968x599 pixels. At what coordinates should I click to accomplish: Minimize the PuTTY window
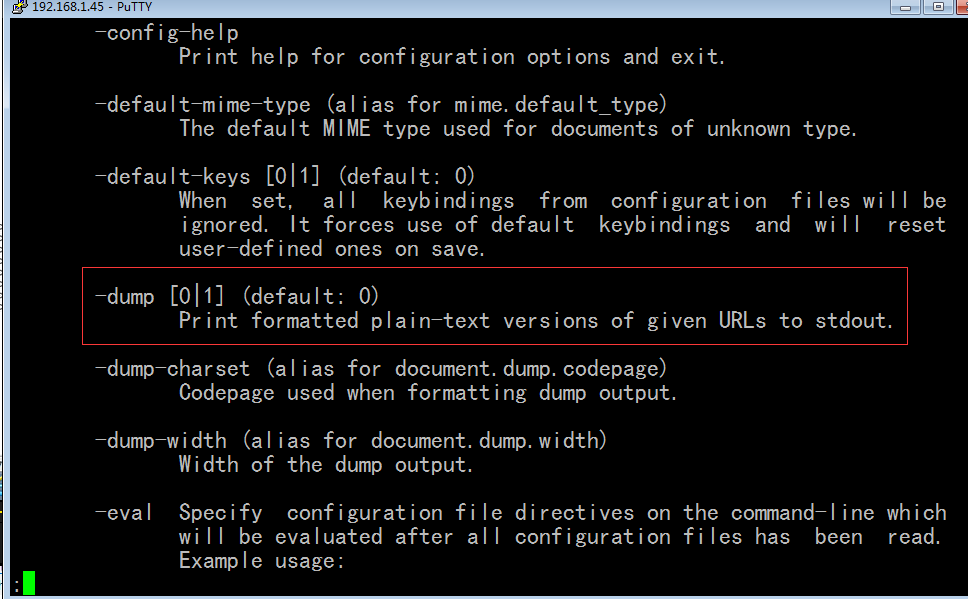pos(906,7)
